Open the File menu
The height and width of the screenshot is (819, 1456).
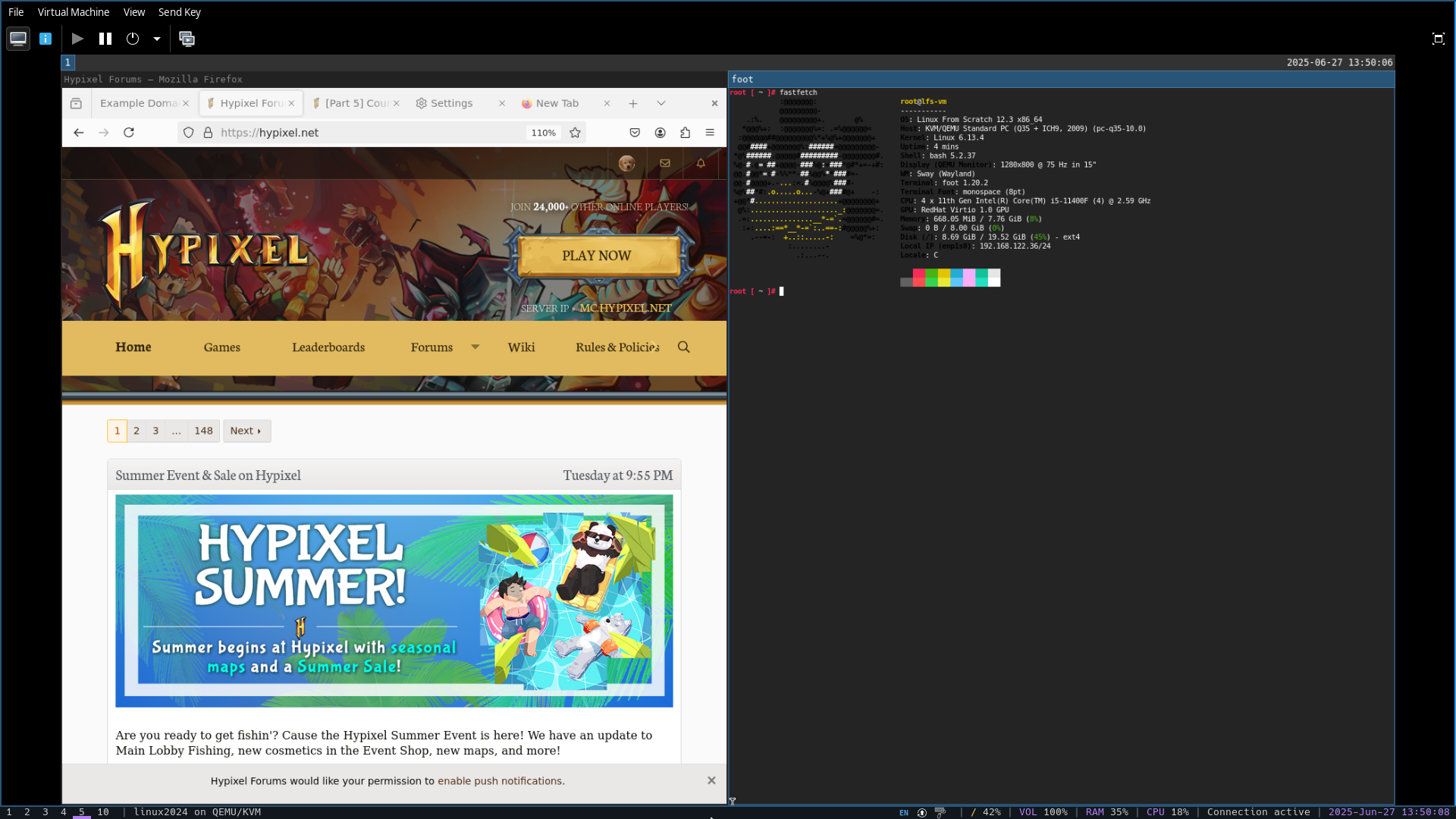click(x=16, y=12)
